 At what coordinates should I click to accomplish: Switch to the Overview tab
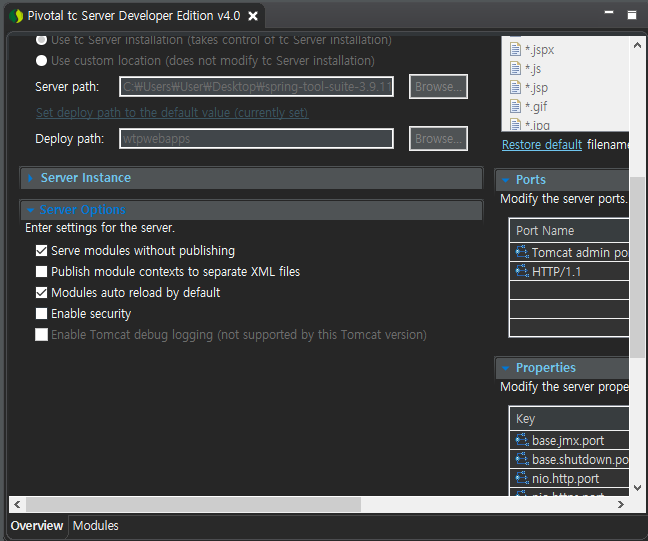pos(37,526)
